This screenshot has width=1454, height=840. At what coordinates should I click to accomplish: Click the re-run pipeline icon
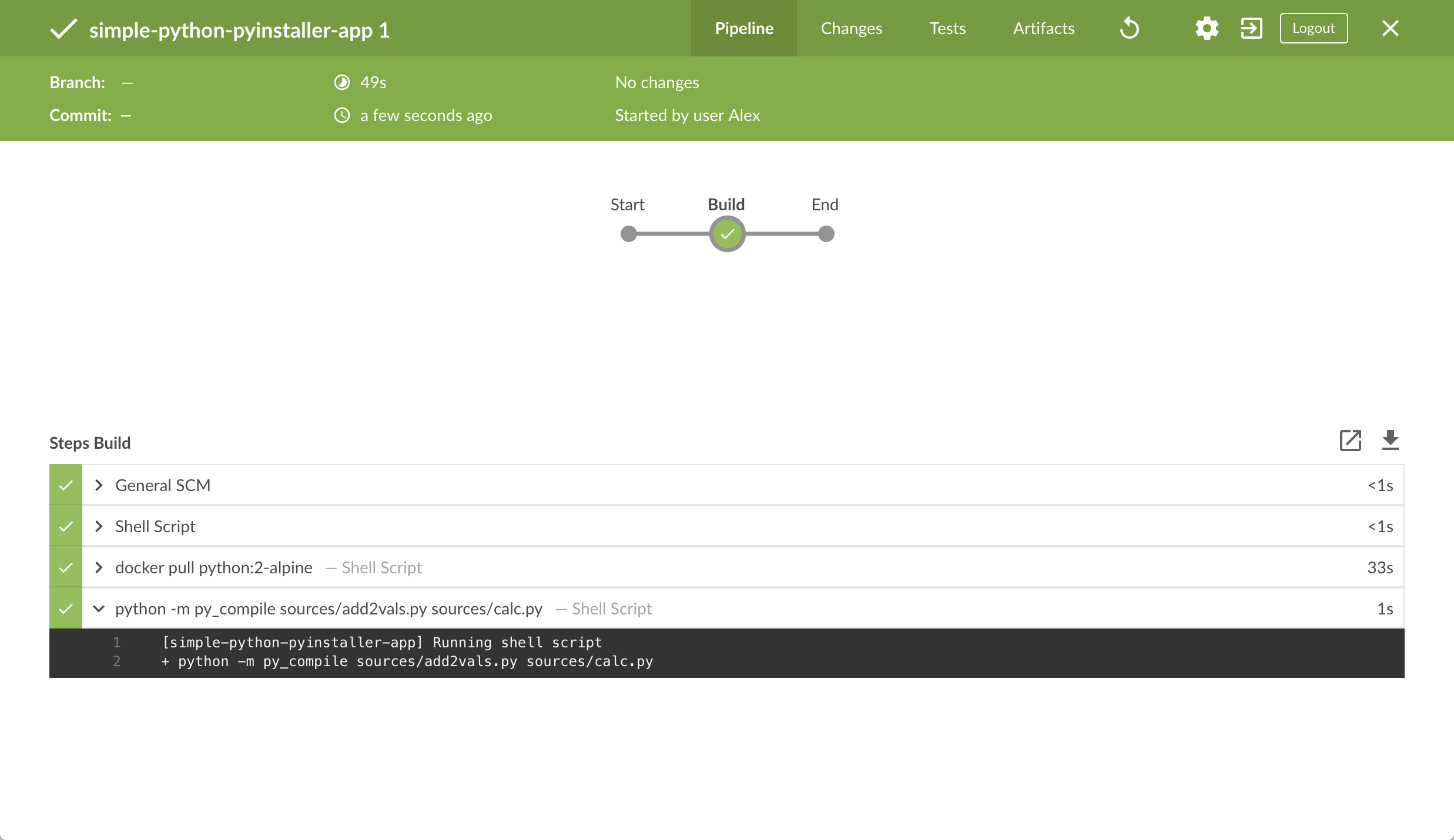[x=1129, y=28]
